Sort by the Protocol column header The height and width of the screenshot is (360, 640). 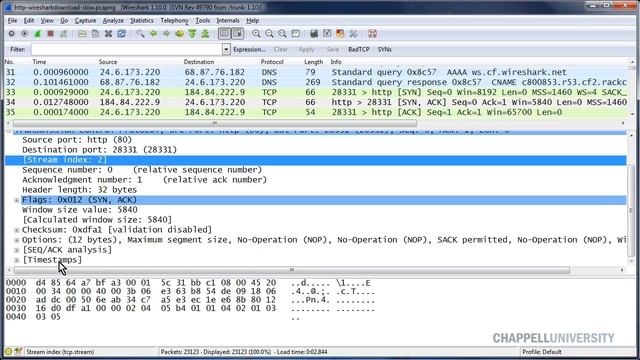272,62
